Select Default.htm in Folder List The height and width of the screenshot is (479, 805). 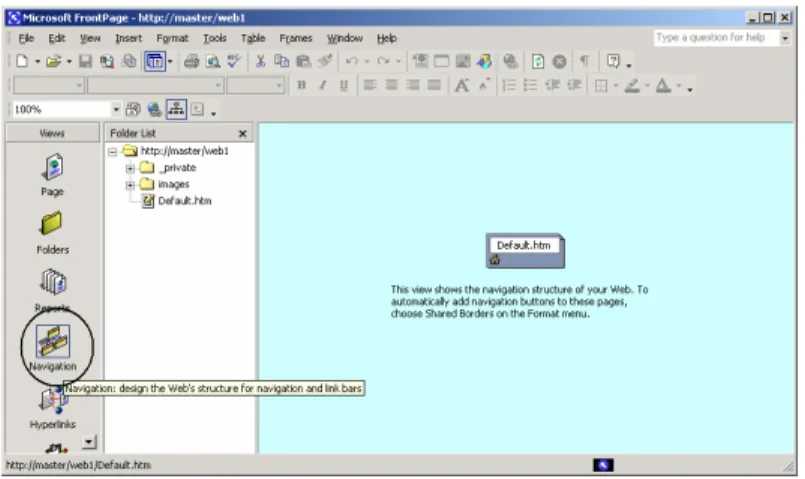[x=184, y=201]
